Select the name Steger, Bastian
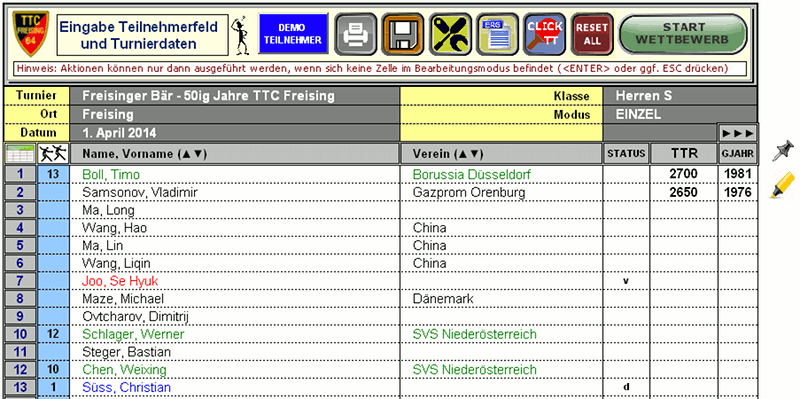Screen dimensions: 800x399 coord(127,352)
